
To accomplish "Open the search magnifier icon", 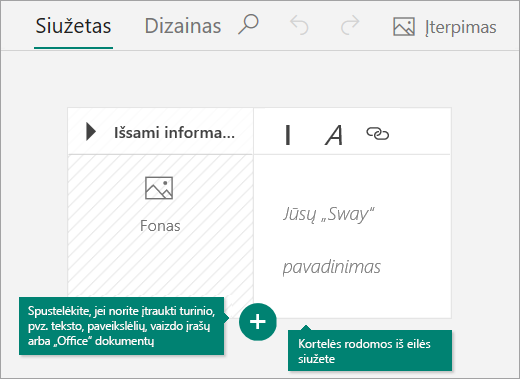I will 249,24.
